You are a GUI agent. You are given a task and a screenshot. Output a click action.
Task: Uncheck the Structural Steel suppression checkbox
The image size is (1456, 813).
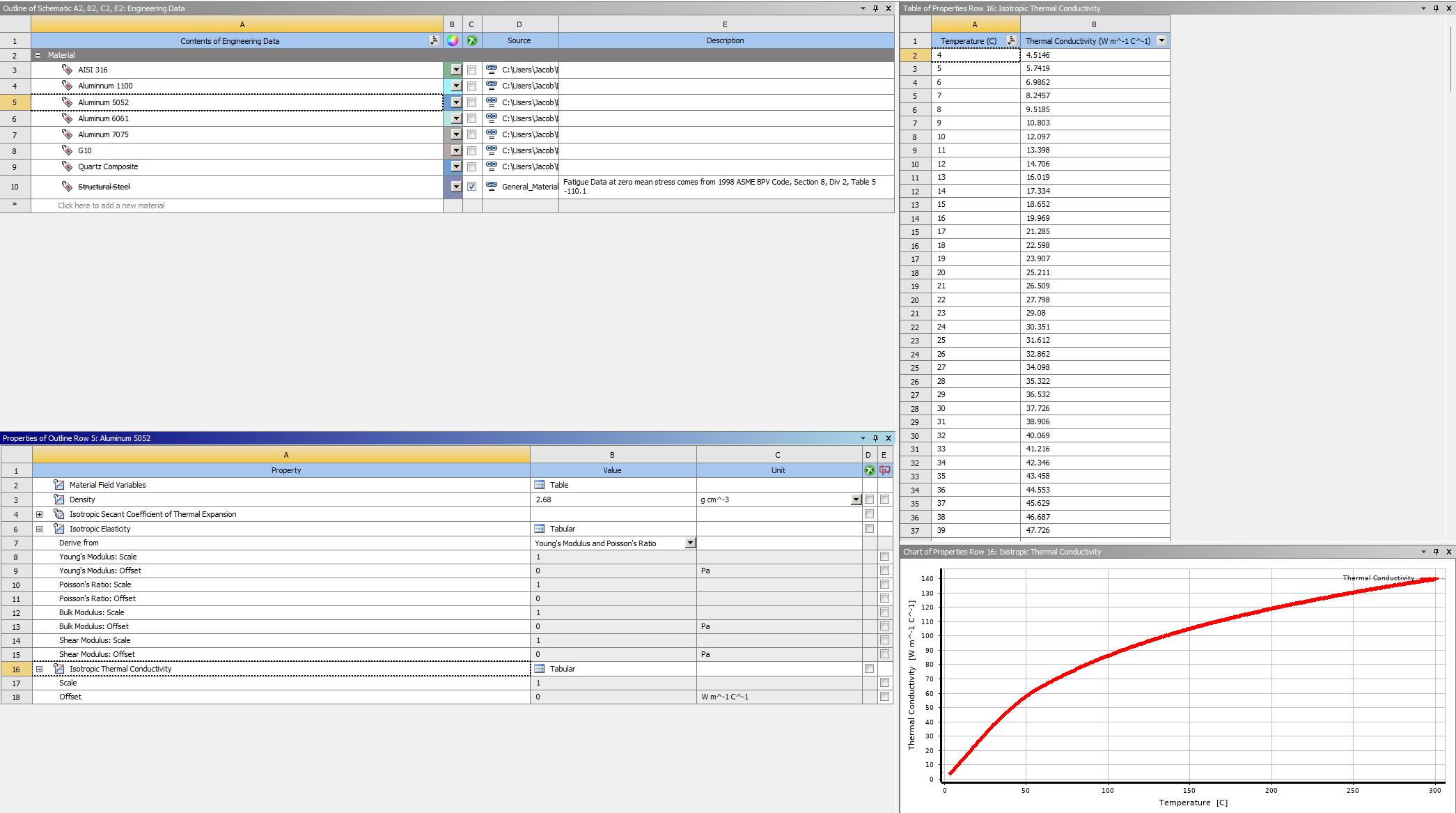tap(472, 187)
